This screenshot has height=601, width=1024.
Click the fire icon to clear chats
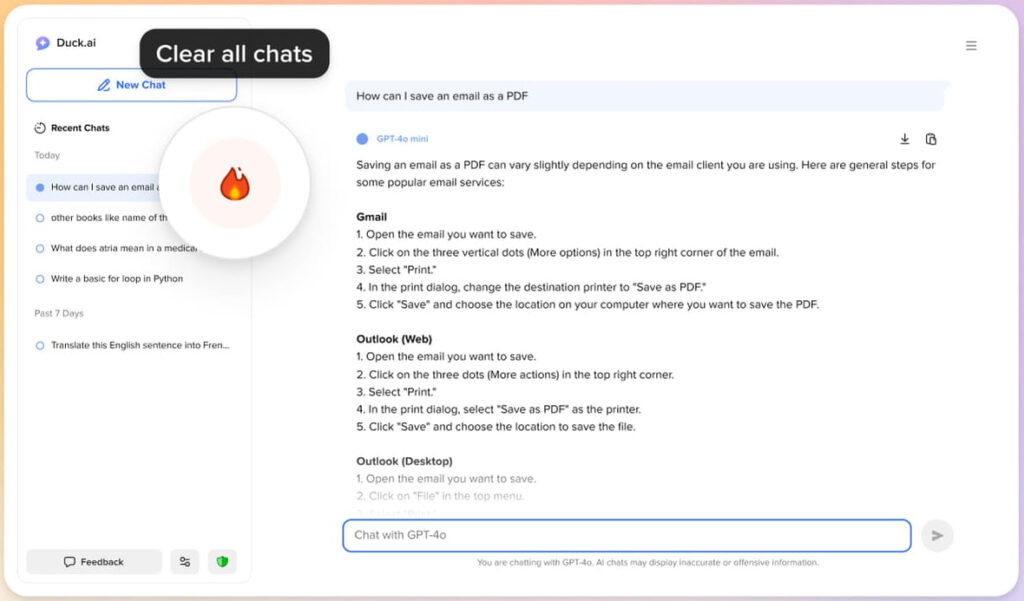point(234,184)
